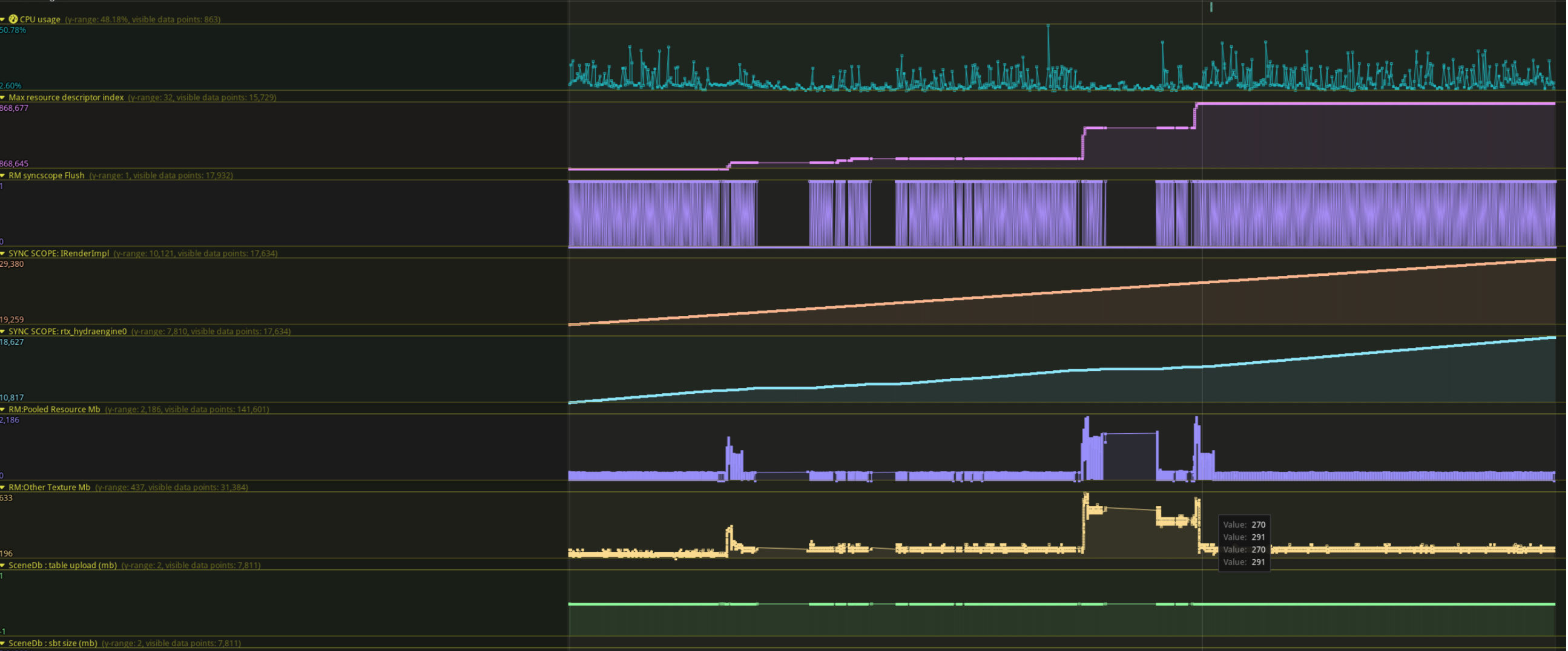Select the RM syncscope Flush label

click(x=46, y=175)
